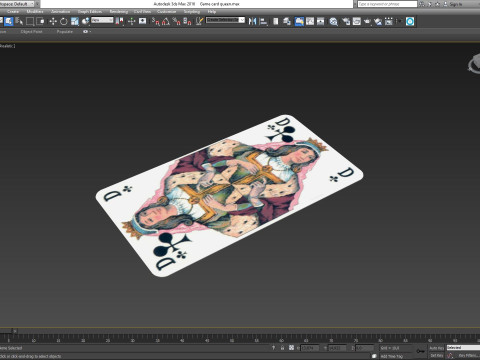Click the ViewCube navigation widget
The image size is (480, 360).
[474, 64]
